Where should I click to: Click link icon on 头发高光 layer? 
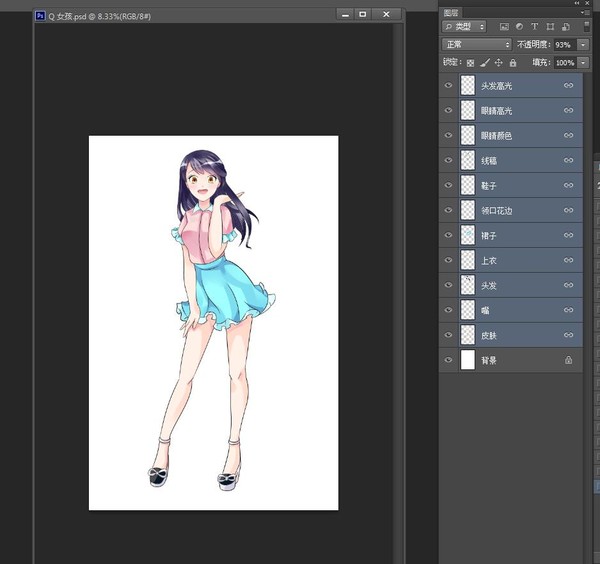568,85
